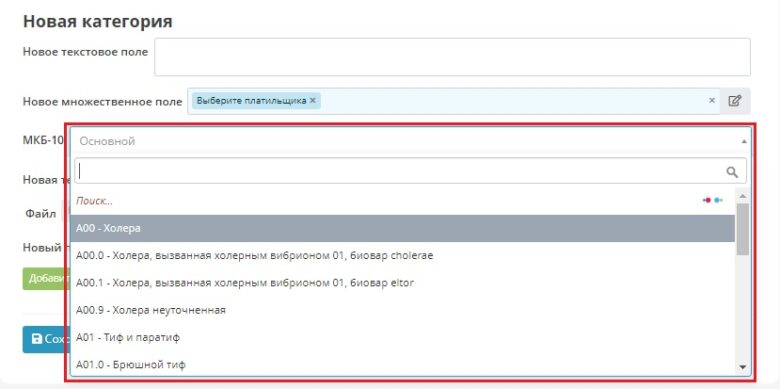Click the blue Save button
The image size is (780, 389).
45,339
